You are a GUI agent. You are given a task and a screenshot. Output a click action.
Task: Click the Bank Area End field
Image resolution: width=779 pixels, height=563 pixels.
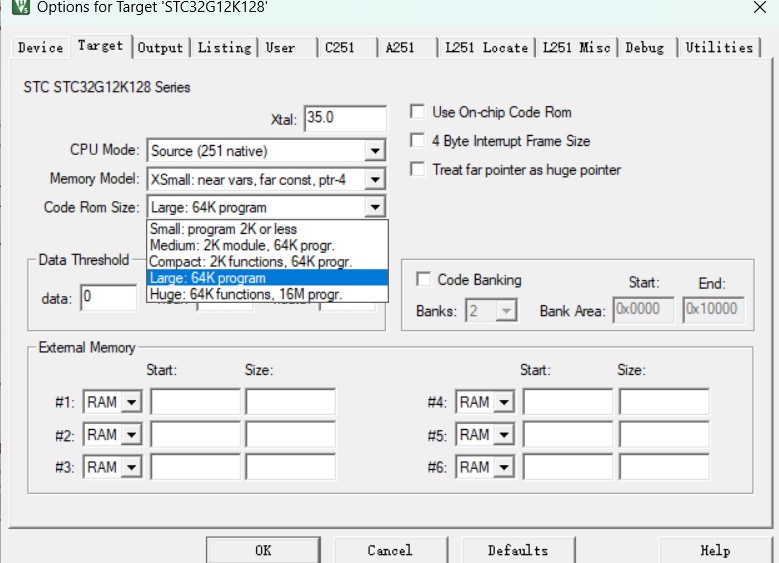pos(713,310)
